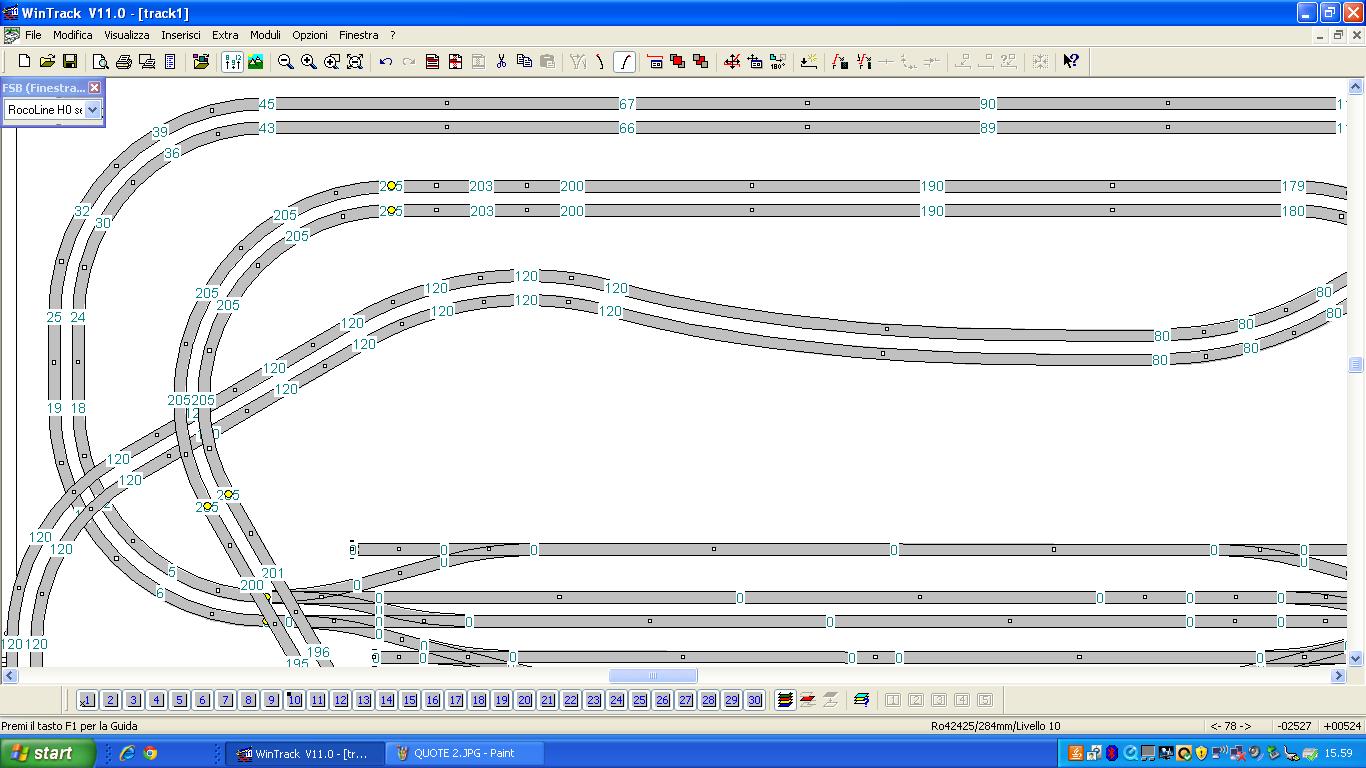Click the zoom out magnifier icon
The height and width of the screenshot is (768, 1366).
coord(286,62)
